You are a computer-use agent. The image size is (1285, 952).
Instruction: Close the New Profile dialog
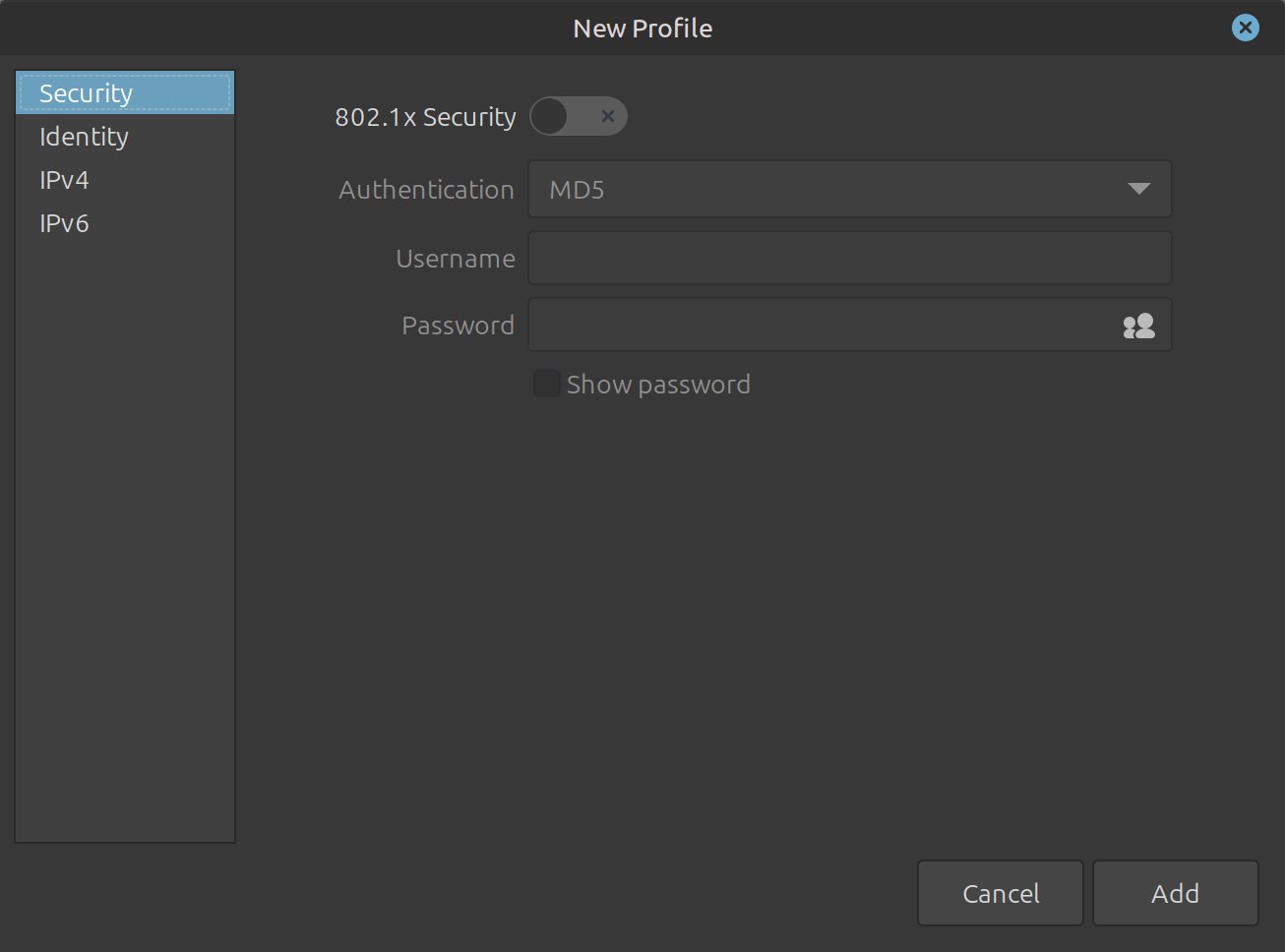coord(1245,28)
